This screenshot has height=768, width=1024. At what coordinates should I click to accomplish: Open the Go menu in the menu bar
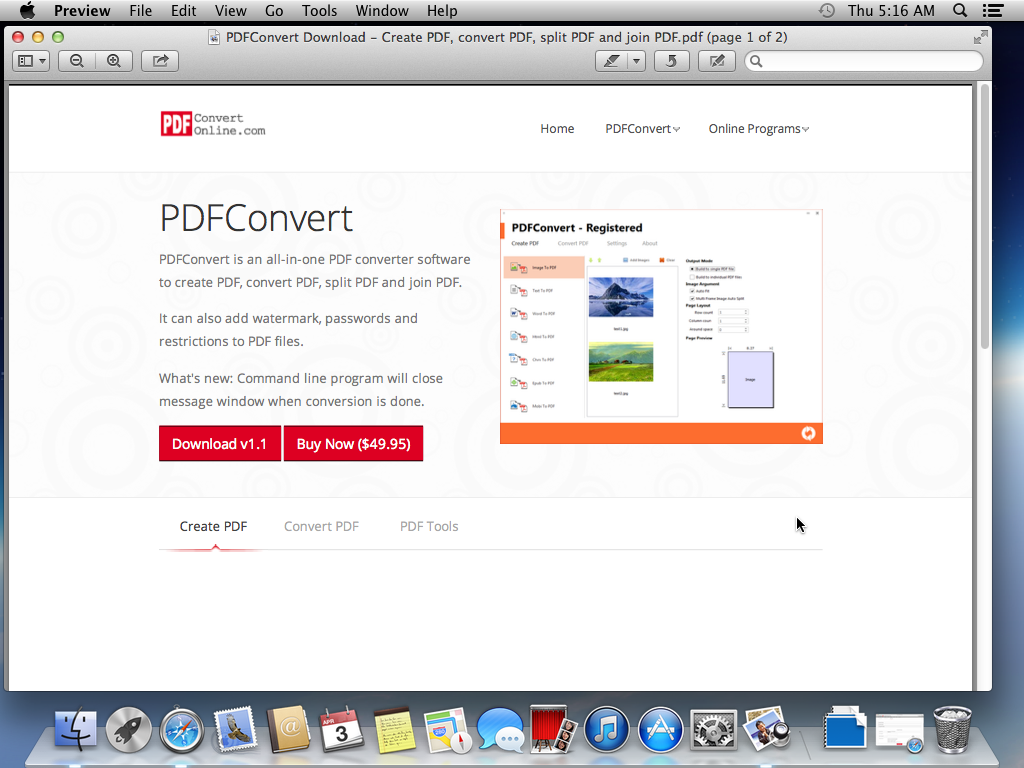point(274,11)
